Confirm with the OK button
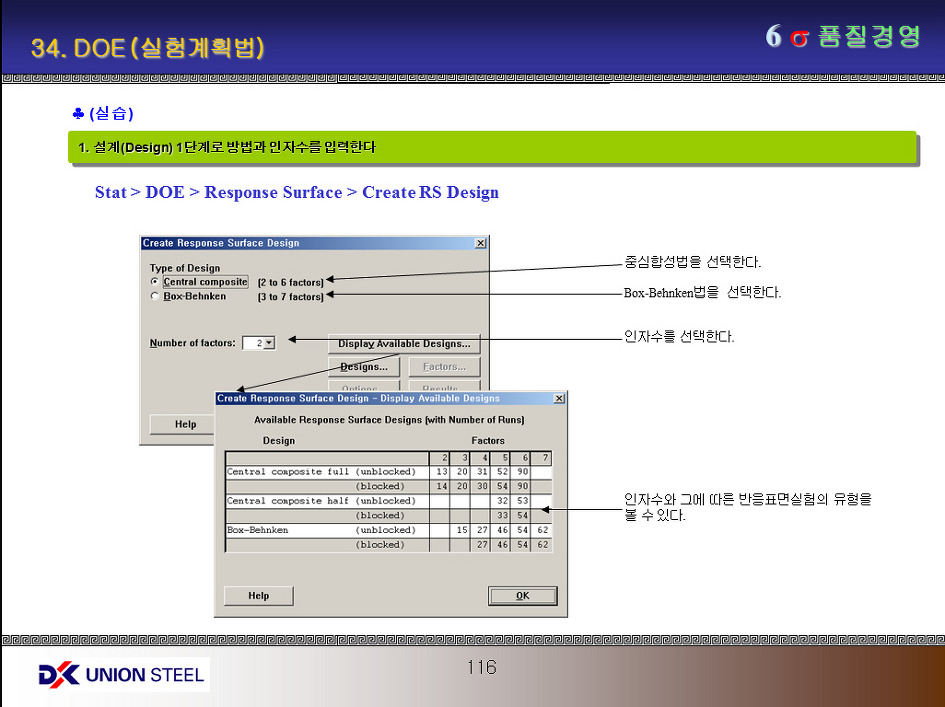Screen dimensions: 945x707 (523, 595)
